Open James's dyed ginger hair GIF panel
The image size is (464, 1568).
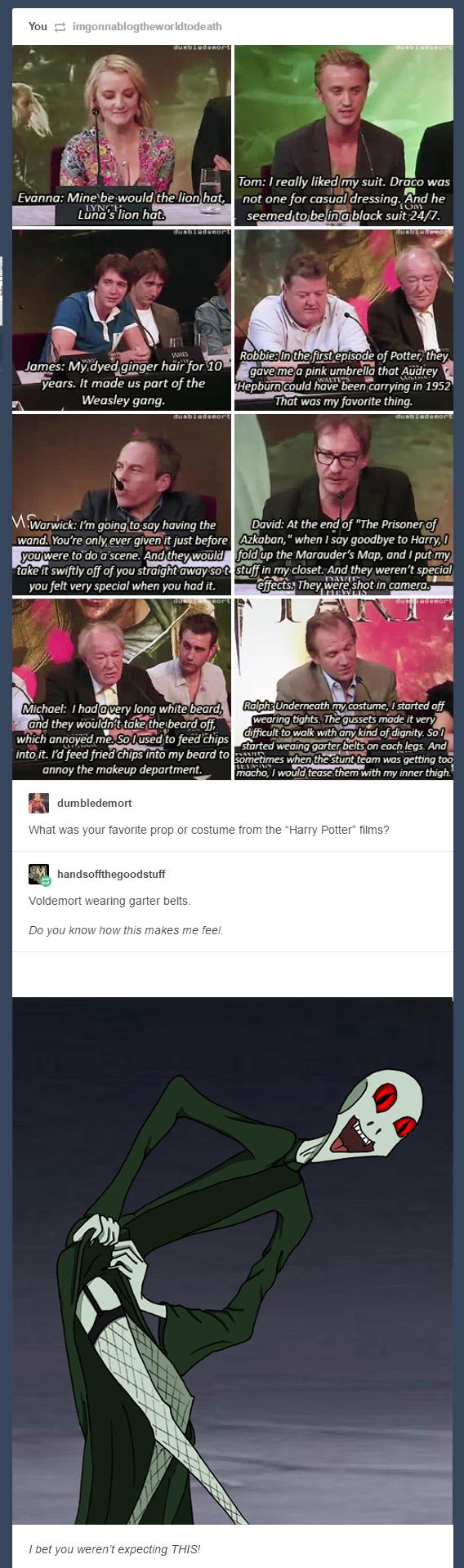pyautogui.click(x=122, y=320)
